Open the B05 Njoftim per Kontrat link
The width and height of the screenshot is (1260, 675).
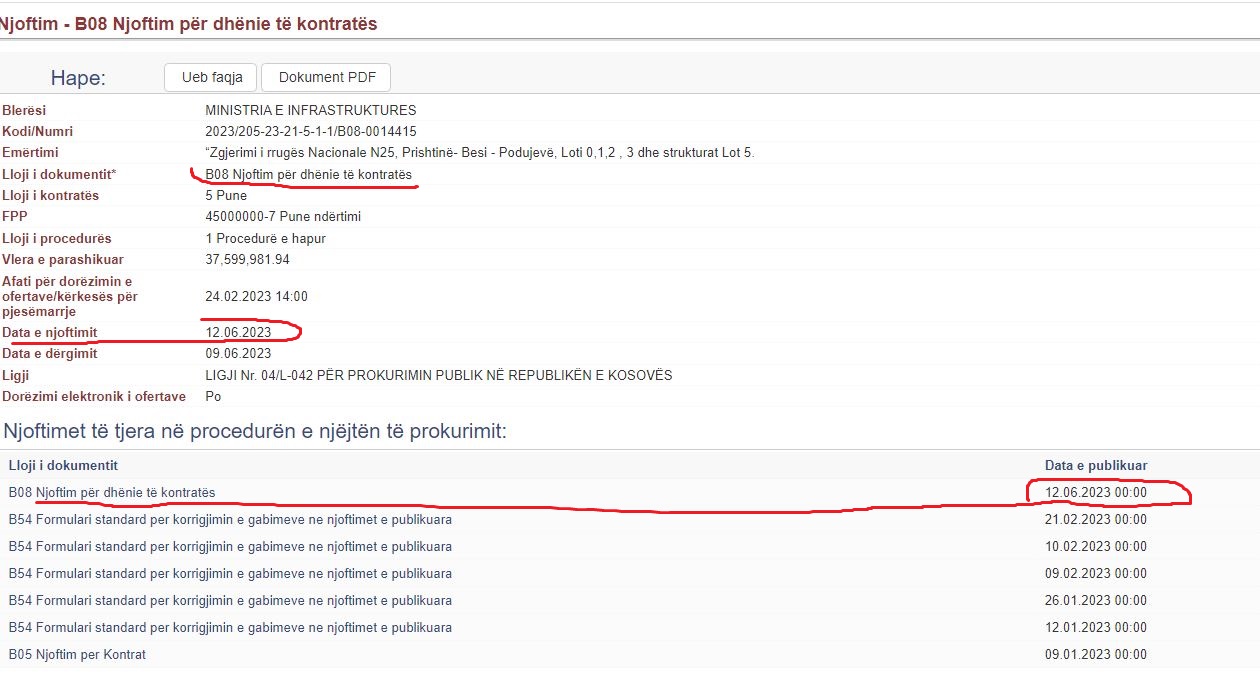(x=77, y=655)
